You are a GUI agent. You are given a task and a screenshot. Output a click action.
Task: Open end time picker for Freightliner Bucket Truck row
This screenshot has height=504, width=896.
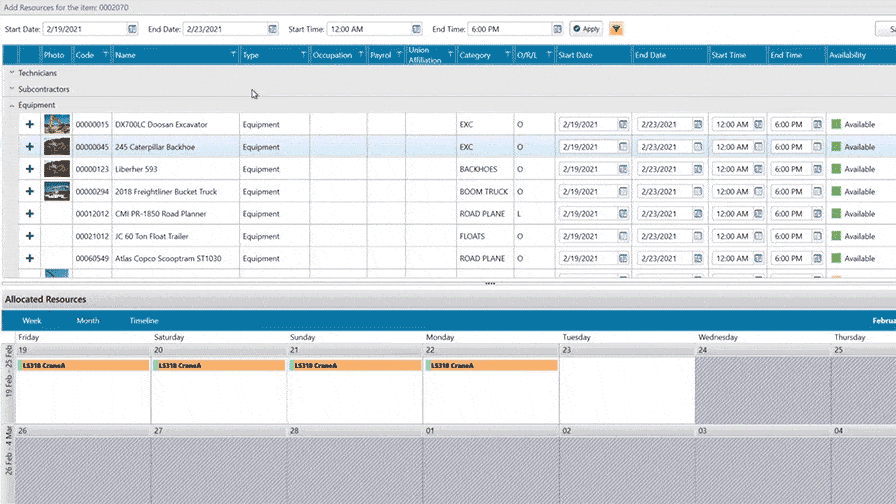(x=817, y=191)
